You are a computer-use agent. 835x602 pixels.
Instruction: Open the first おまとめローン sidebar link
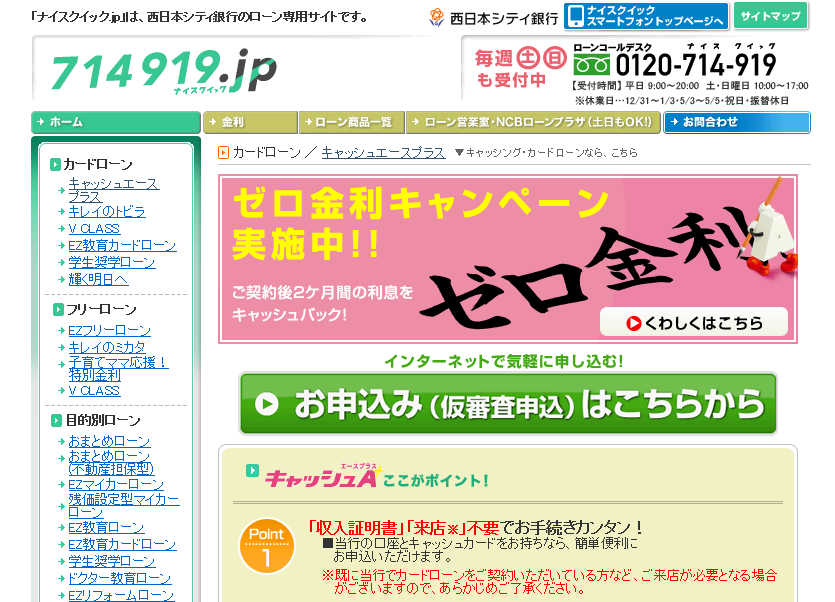pyautogui.click(x=109, y=441)
